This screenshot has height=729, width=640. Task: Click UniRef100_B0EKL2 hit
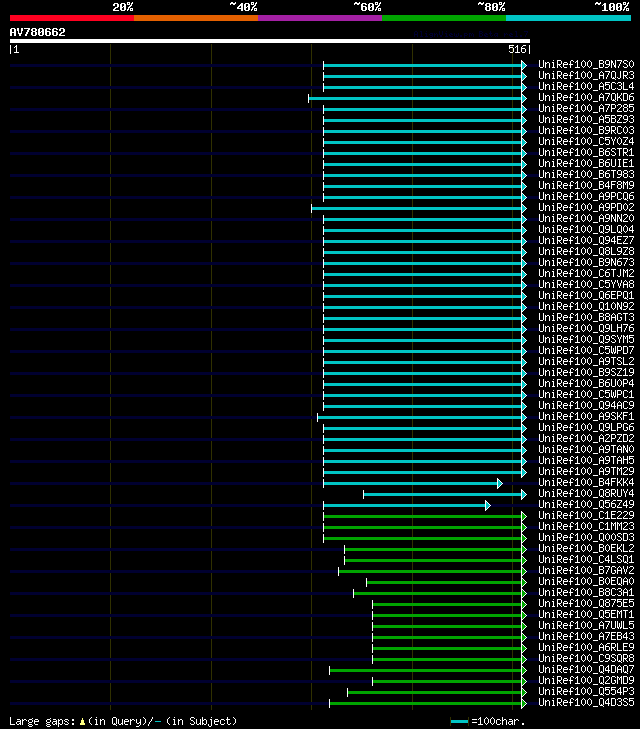coord(586,549)
